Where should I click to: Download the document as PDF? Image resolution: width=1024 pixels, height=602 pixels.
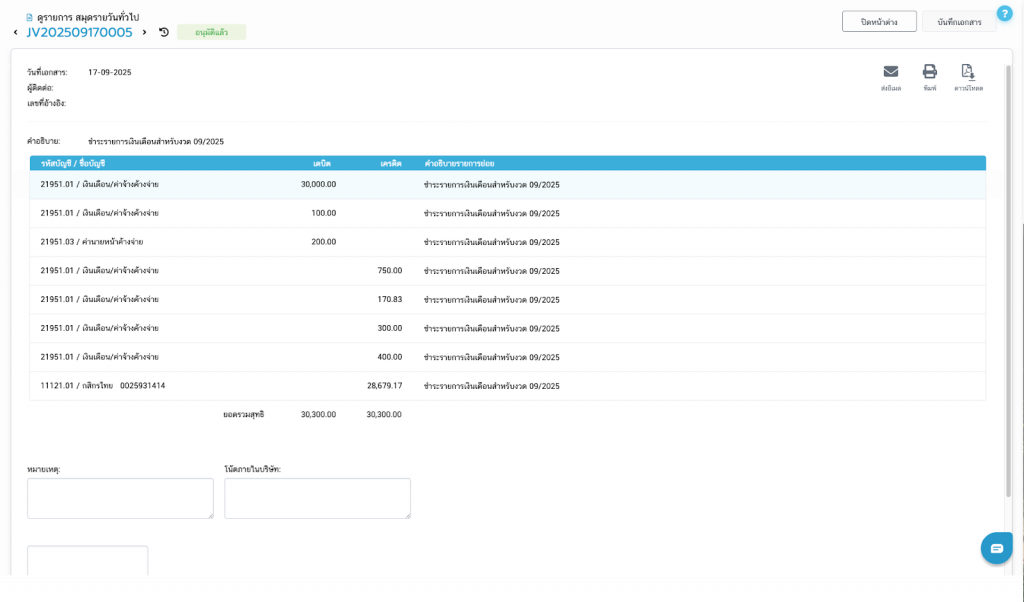tap(967, 72)
